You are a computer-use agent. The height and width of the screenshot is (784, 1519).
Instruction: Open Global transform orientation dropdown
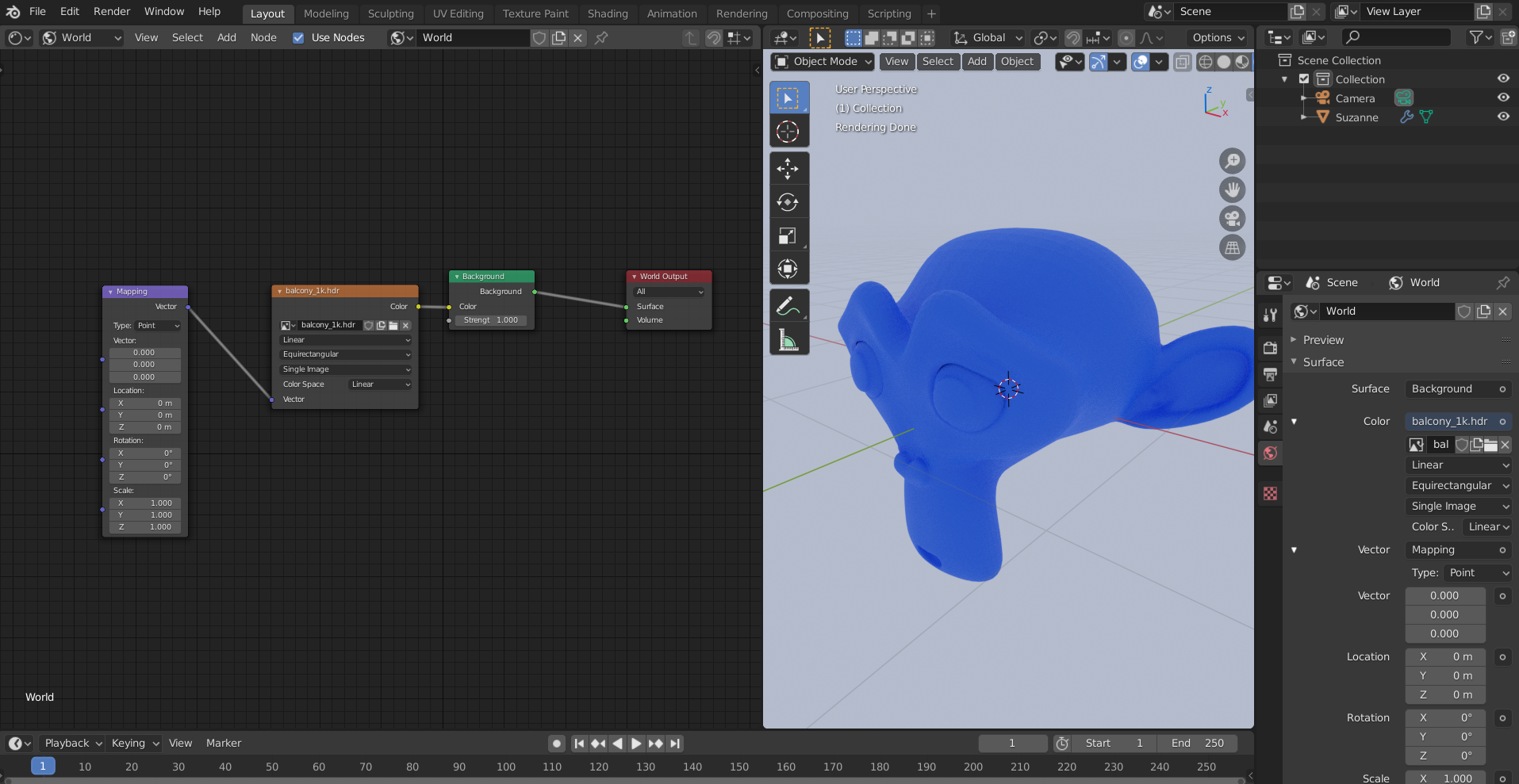point(989,37)
